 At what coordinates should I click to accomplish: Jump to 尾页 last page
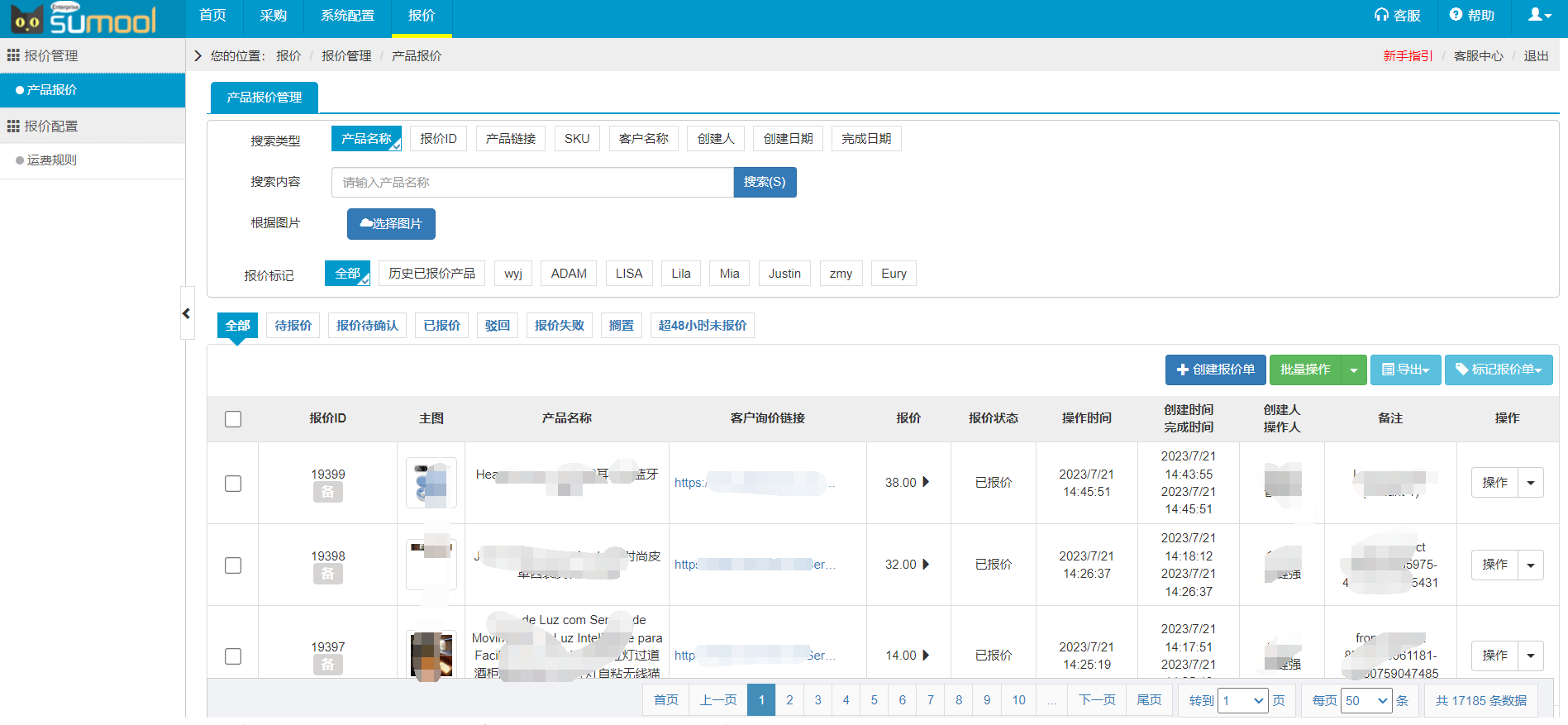1149,700
